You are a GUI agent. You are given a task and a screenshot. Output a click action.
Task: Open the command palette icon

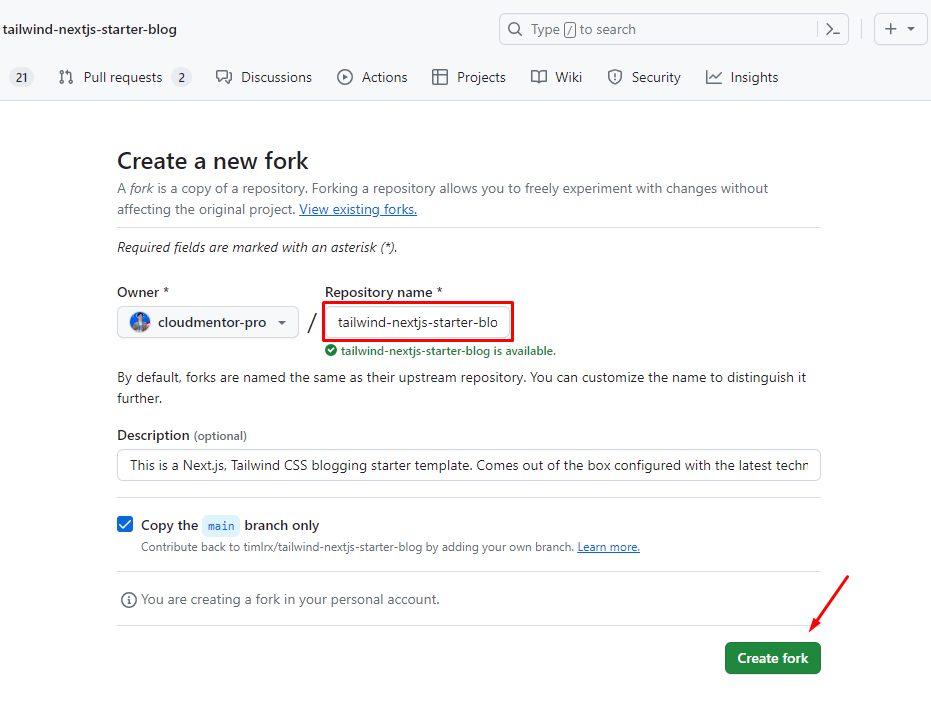[832, 29]
